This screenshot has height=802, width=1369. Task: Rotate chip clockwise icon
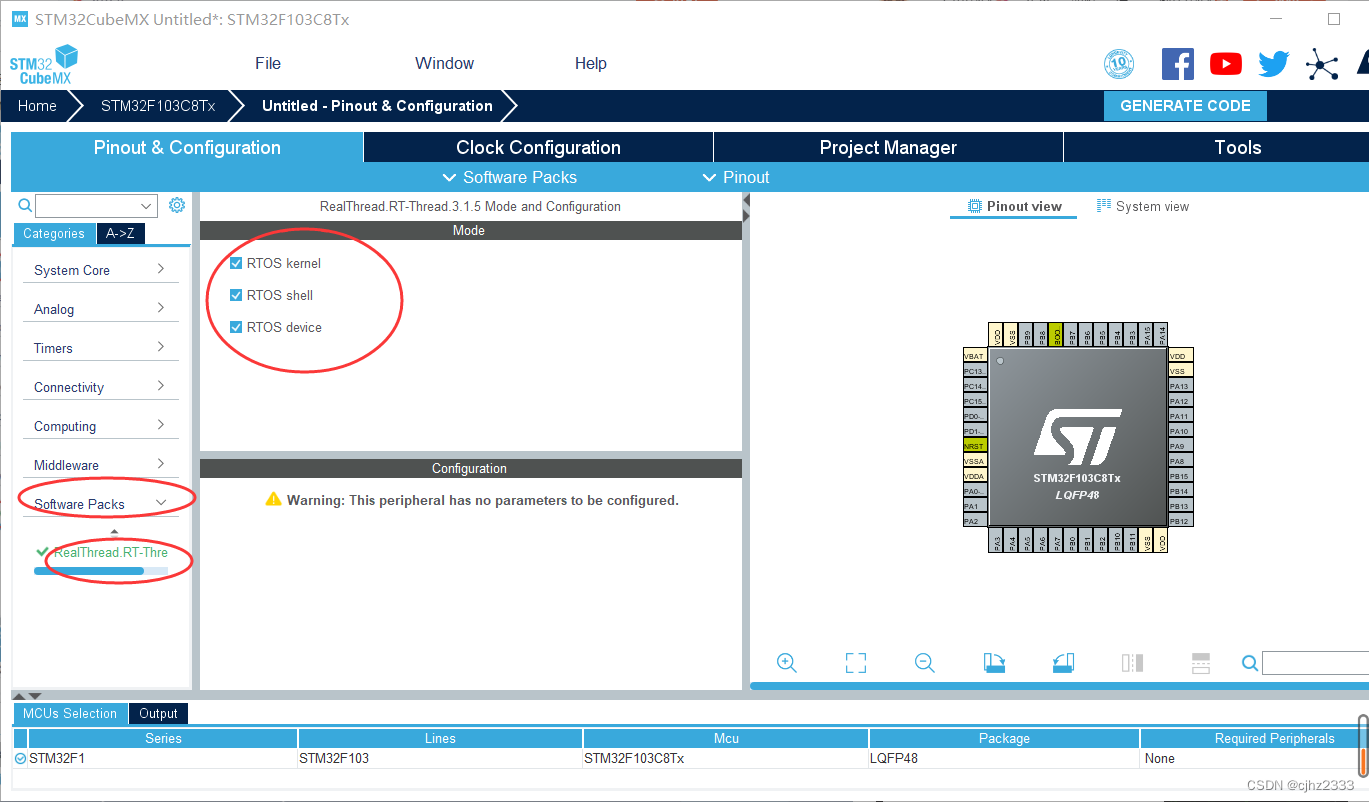point(994,663)
